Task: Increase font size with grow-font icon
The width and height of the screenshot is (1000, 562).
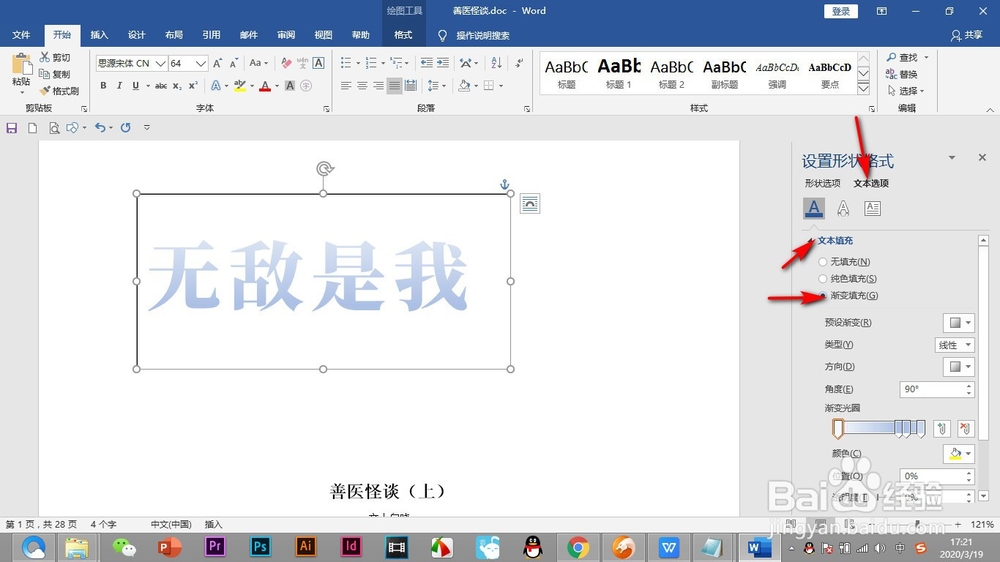Action: [217, 63]
